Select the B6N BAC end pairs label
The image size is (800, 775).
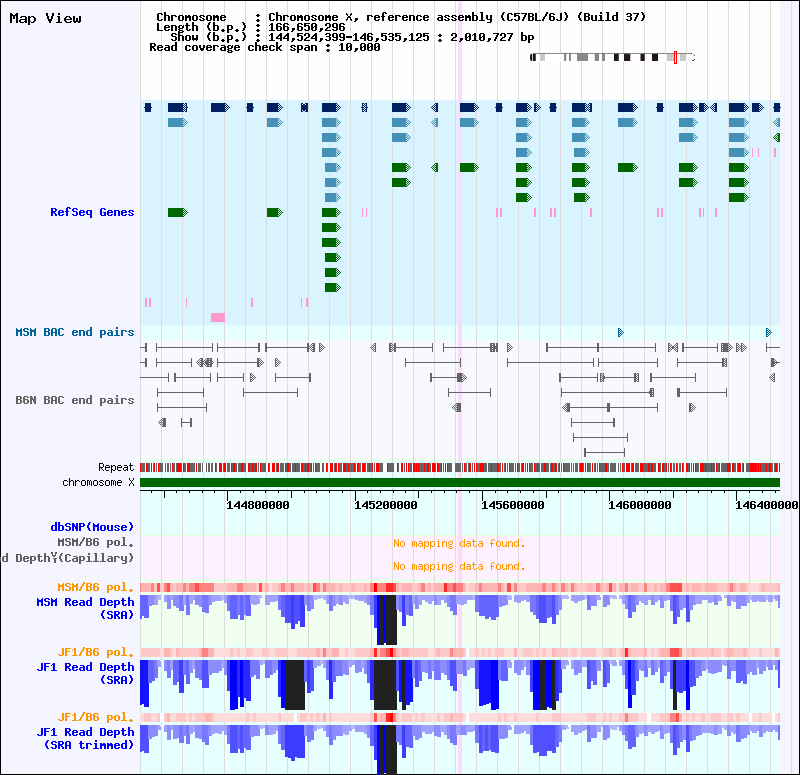[x=74, y=400]
